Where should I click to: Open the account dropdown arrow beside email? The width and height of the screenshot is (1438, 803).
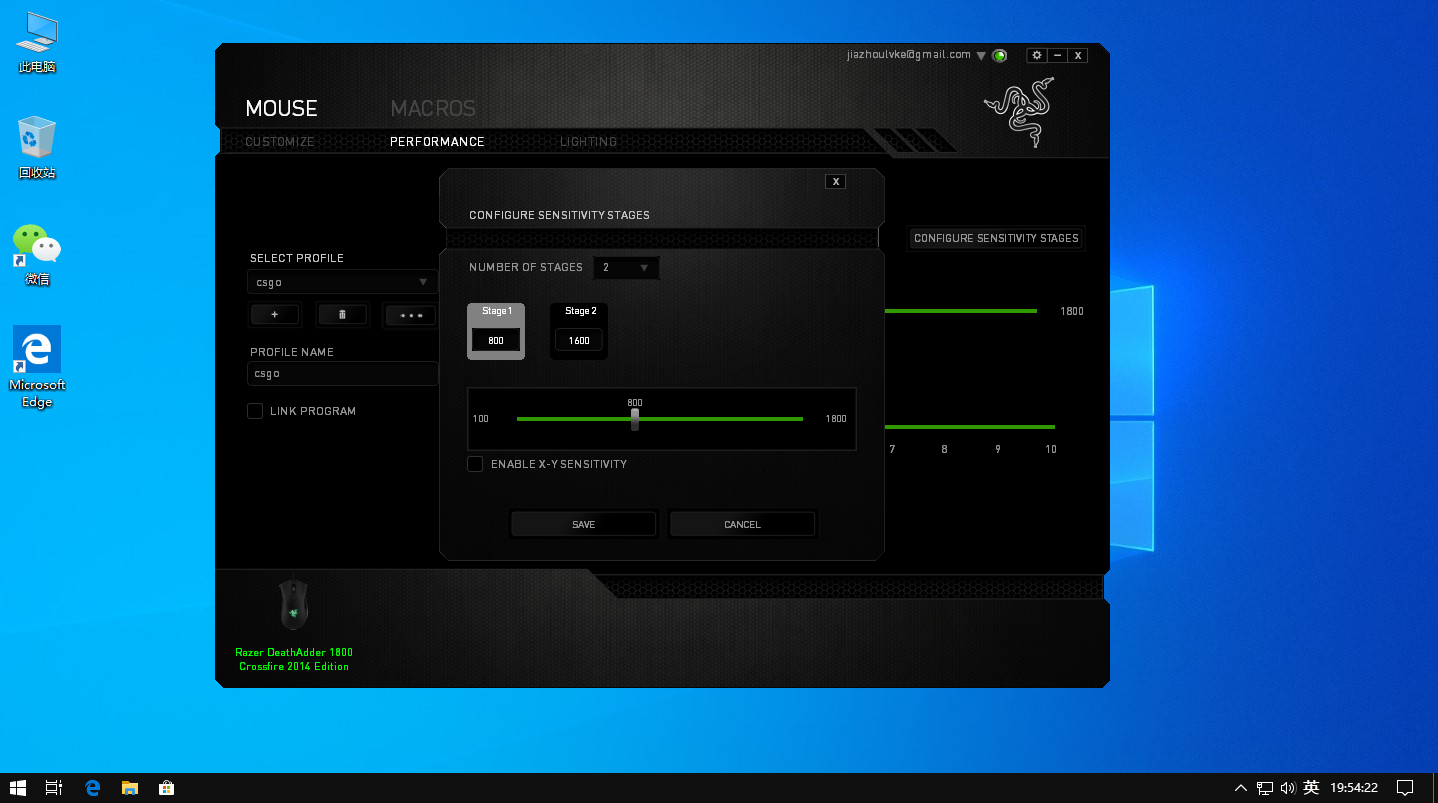981,56
